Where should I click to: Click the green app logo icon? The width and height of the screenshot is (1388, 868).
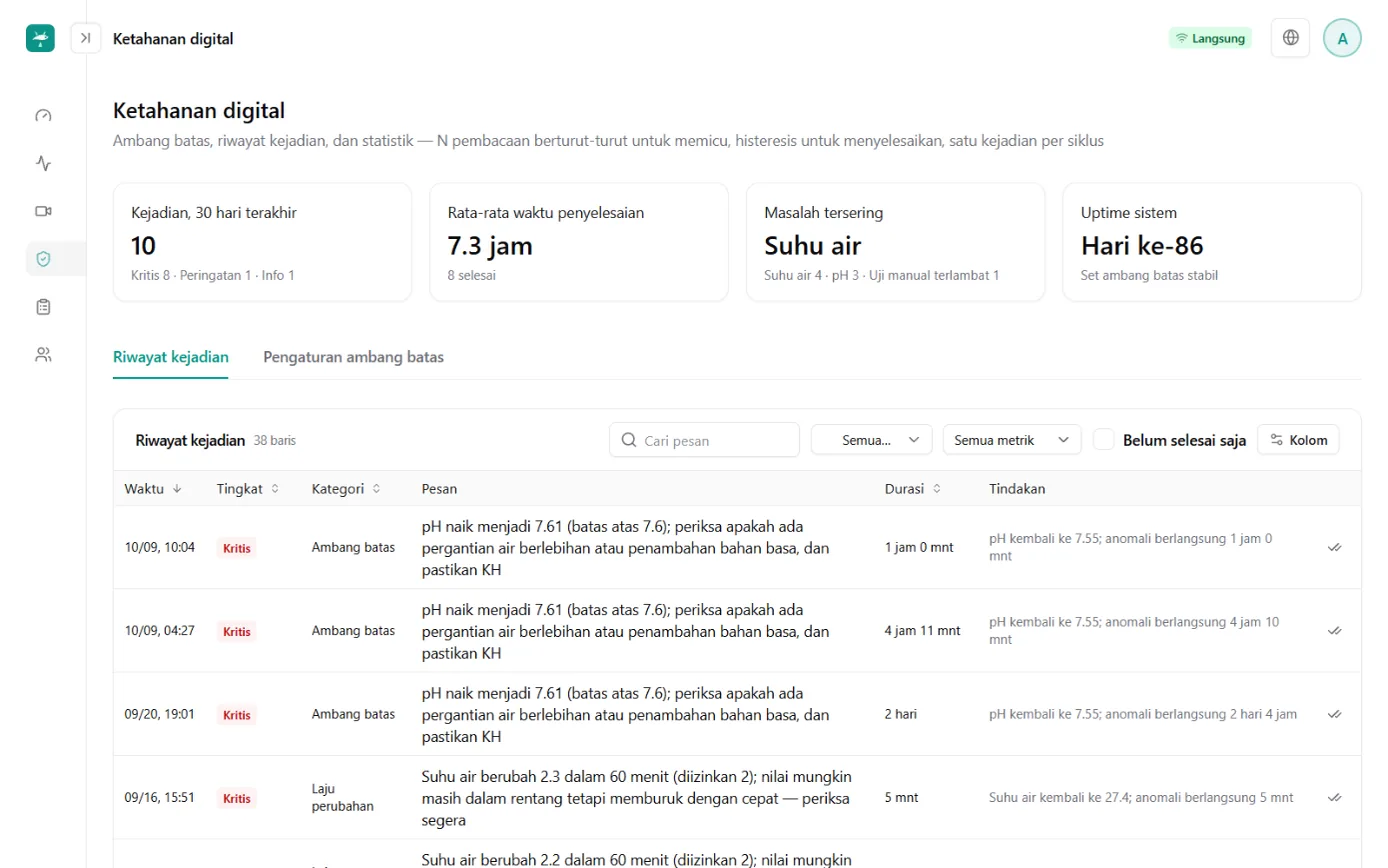(40, 38)
